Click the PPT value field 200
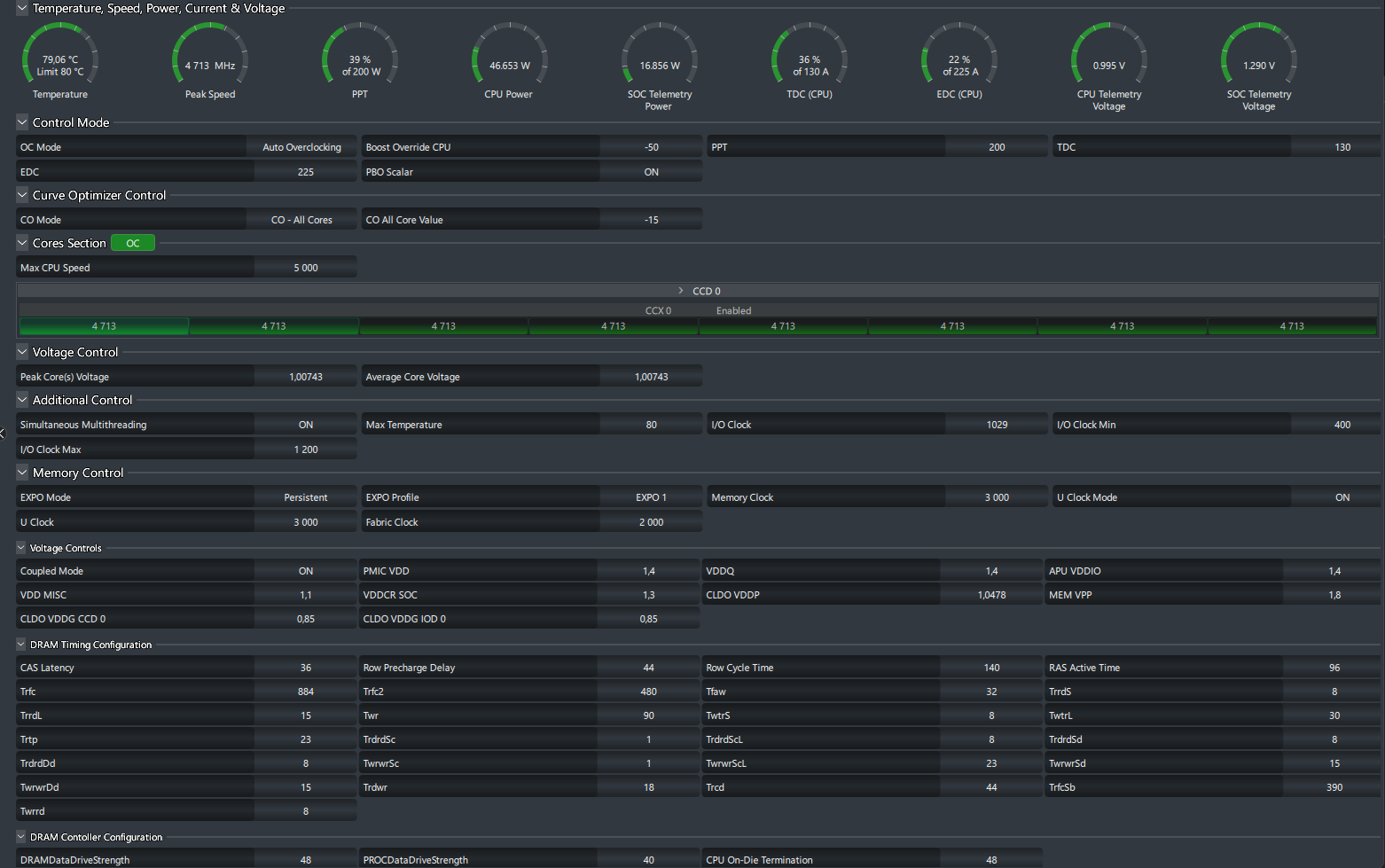 [997, 147]
